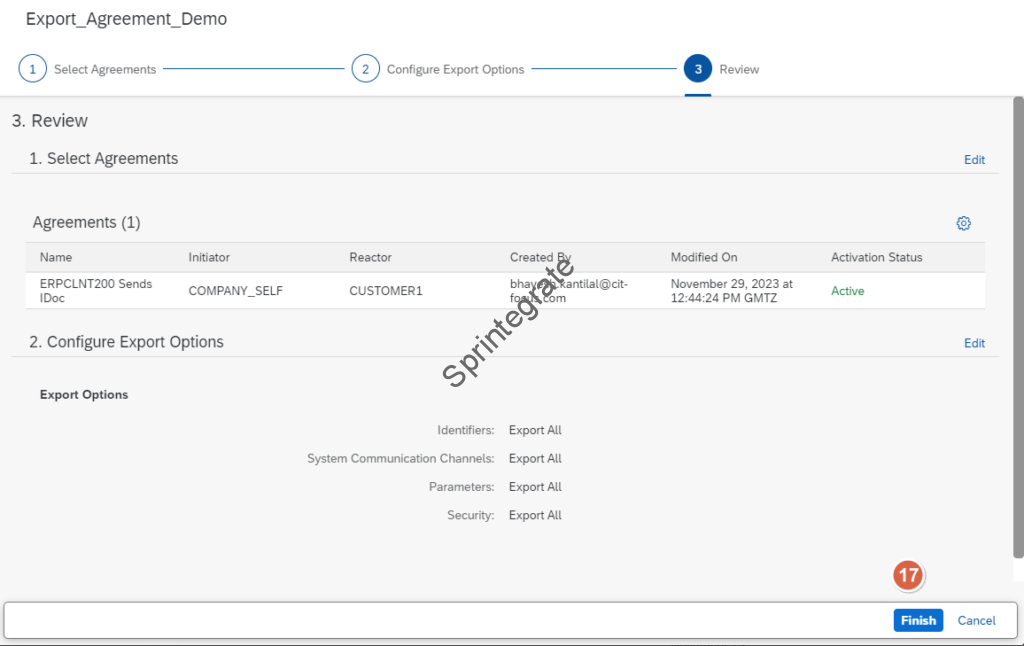Click the Reactor column header
The image size is (1024, 646).
point(370,257)
